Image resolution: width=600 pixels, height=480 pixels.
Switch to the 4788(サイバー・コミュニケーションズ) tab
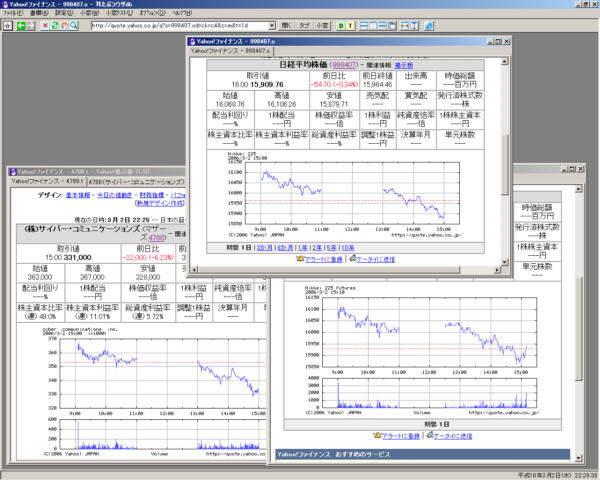point(137,181)
